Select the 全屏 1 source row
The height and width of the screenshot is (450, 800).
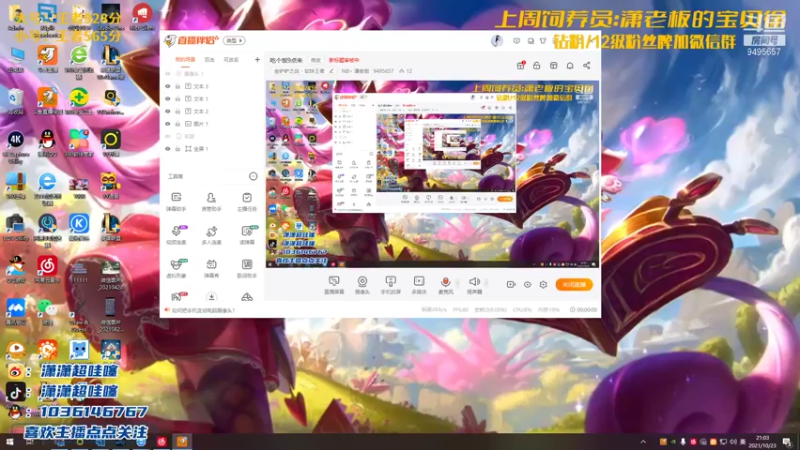[x=212, y=148]
